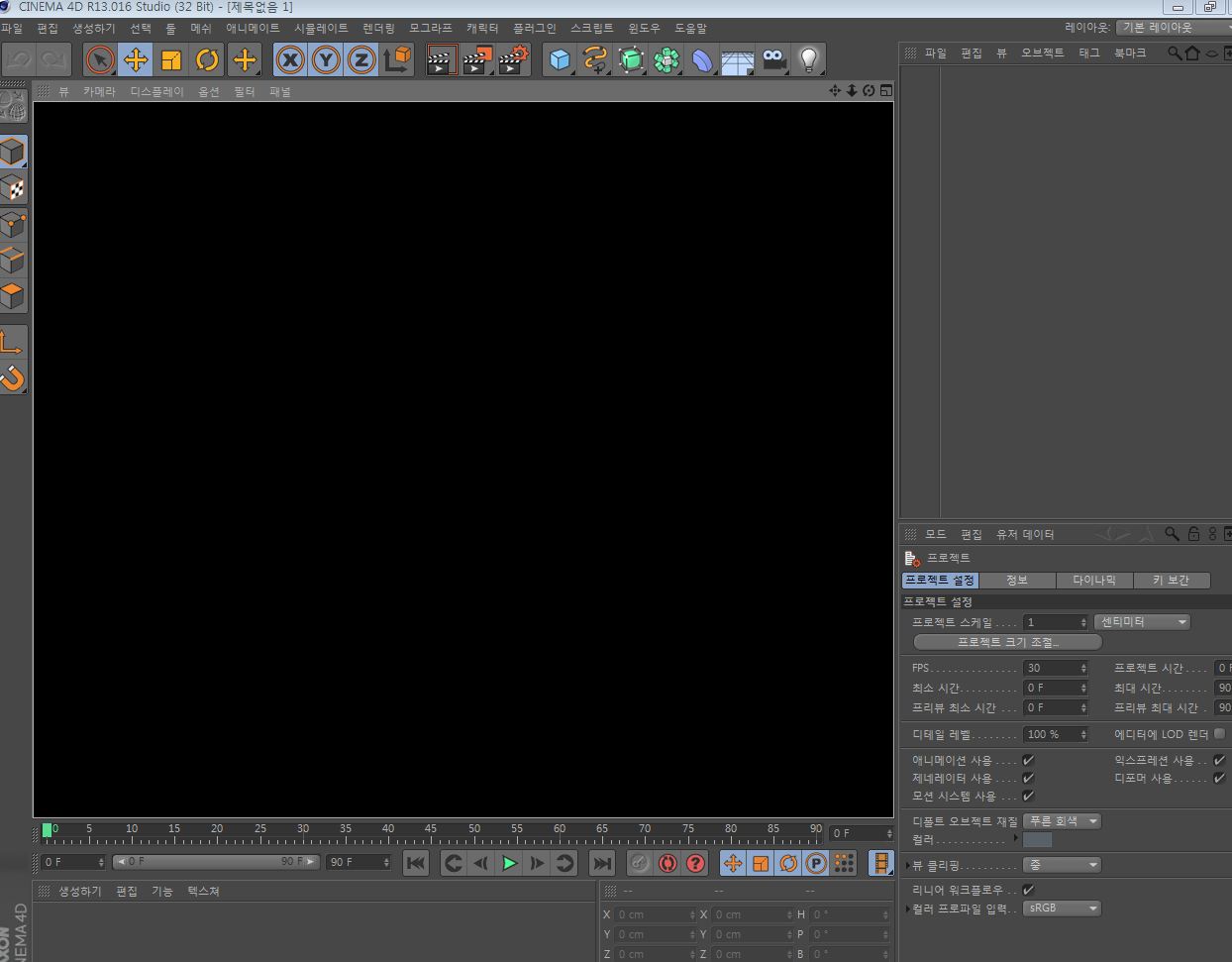Switch to Edges mode

pos(13,261)
